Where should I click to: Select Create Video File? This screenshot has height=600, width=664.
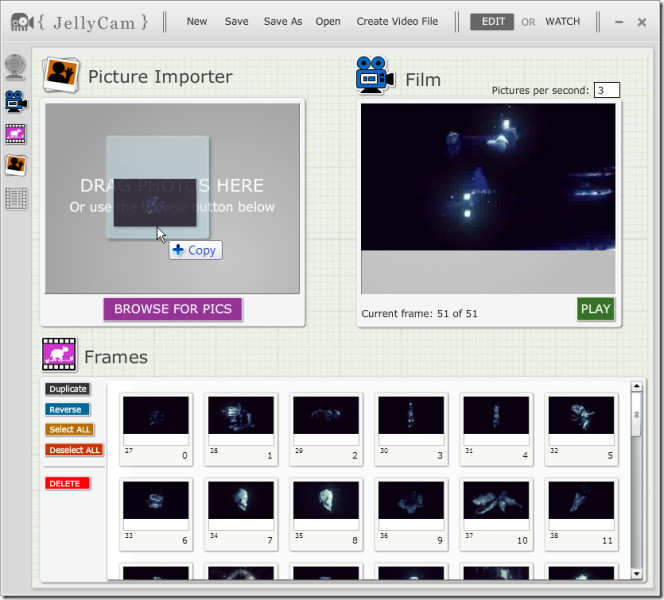click(x=397, y=21)
